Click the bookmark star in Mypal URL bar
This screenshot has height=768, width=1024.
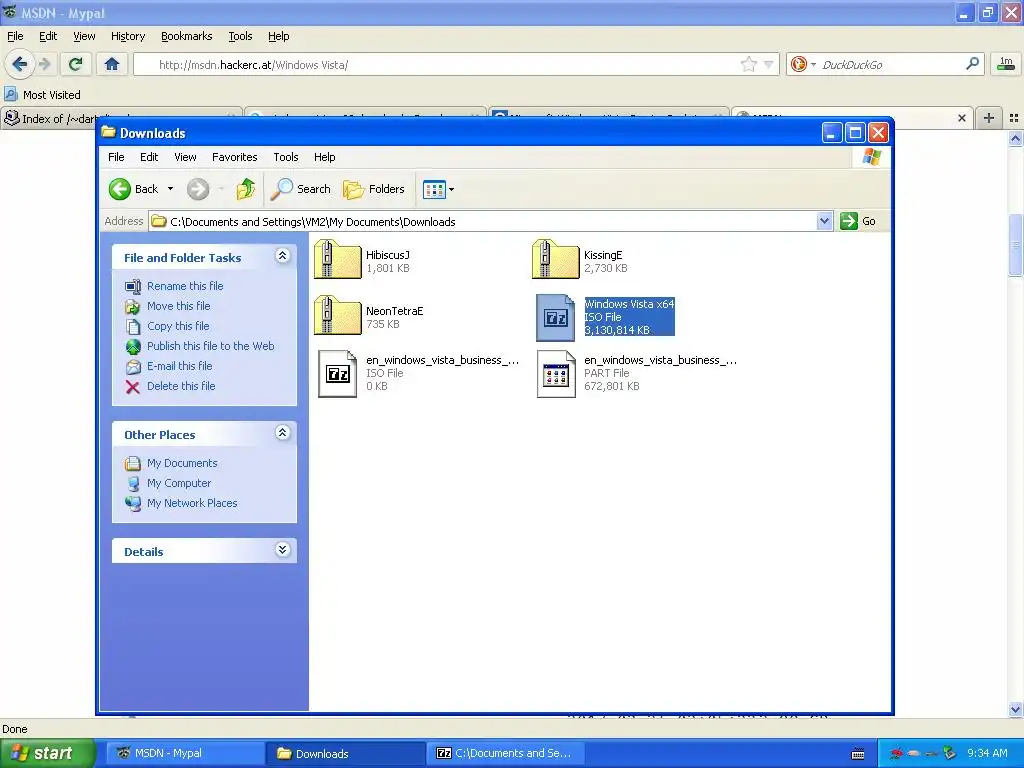748,64
